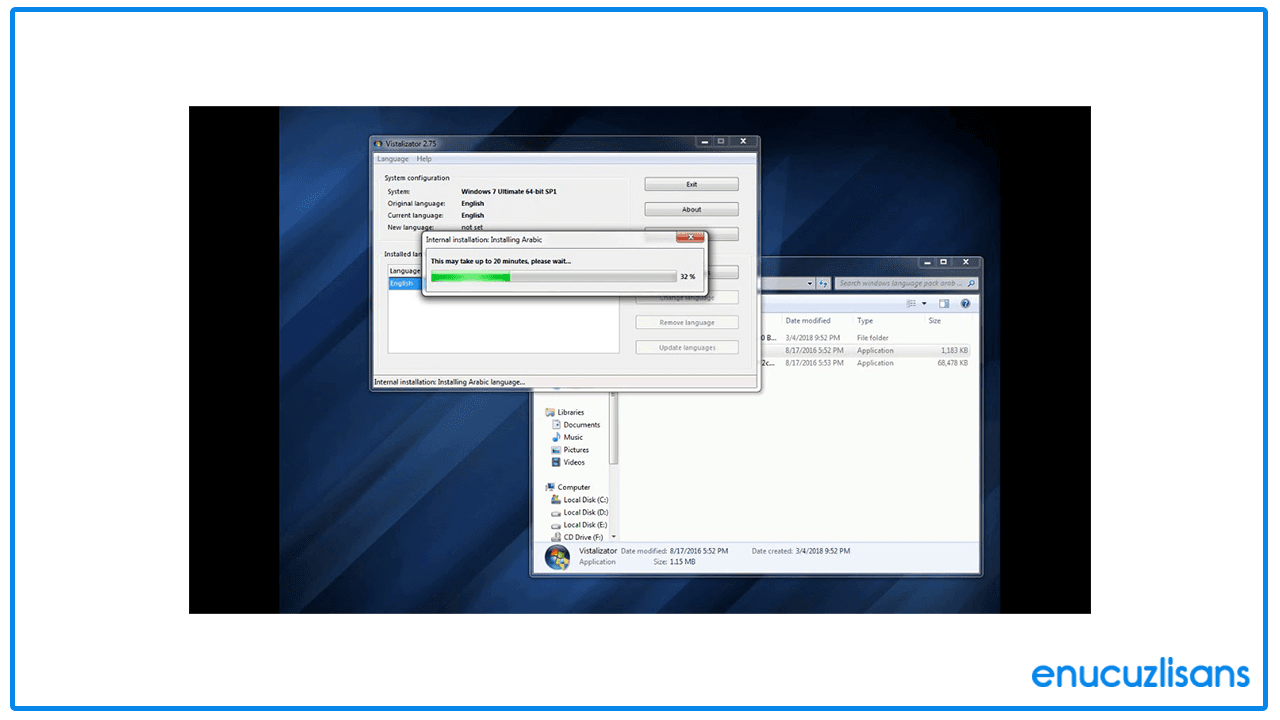Click the About button in Vistalizator
Screen dimensions: 1280x720
691,209
